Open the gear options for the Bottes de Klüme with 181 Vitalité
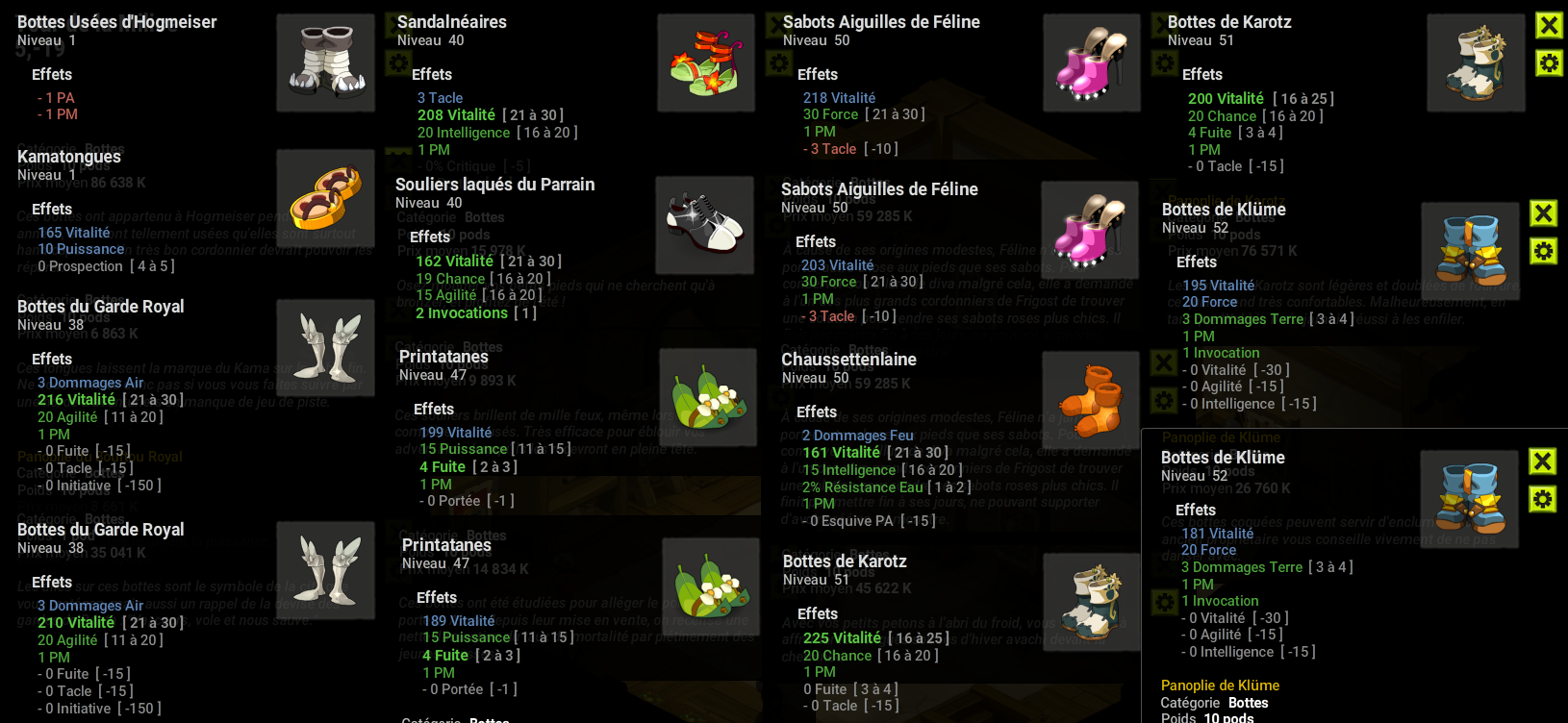Viewport: 1568px width, 723px height. click(x=1542, y=499)
